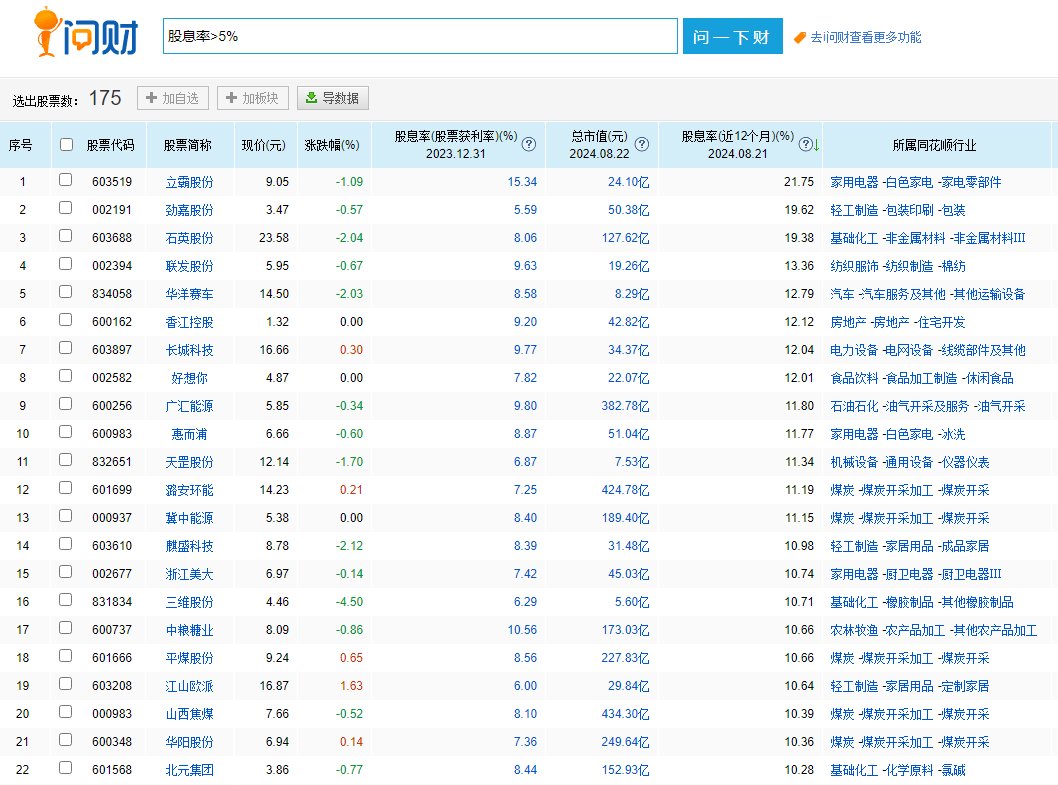Check the box for stock 603519

65,180
